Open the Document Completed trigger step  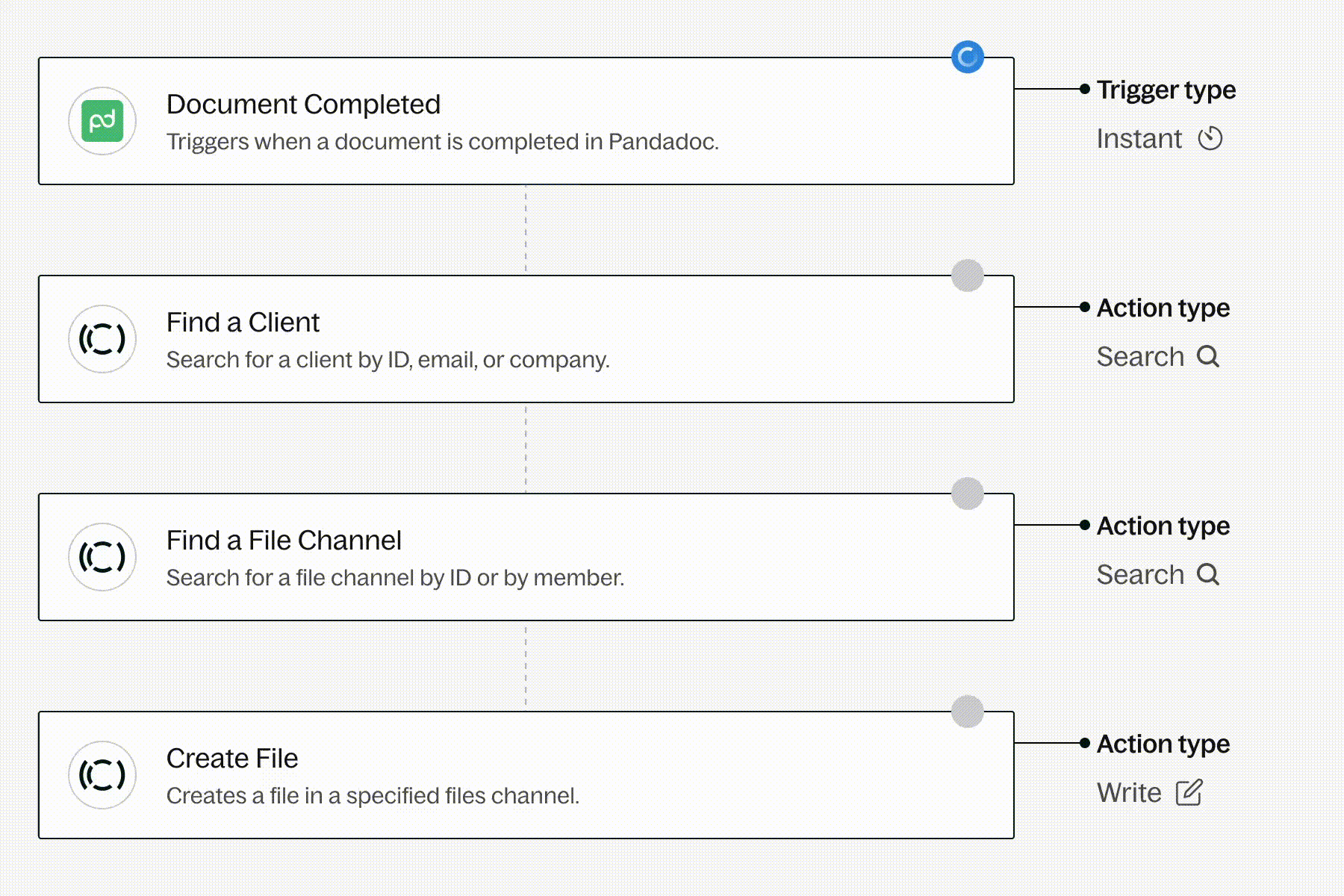303,105
